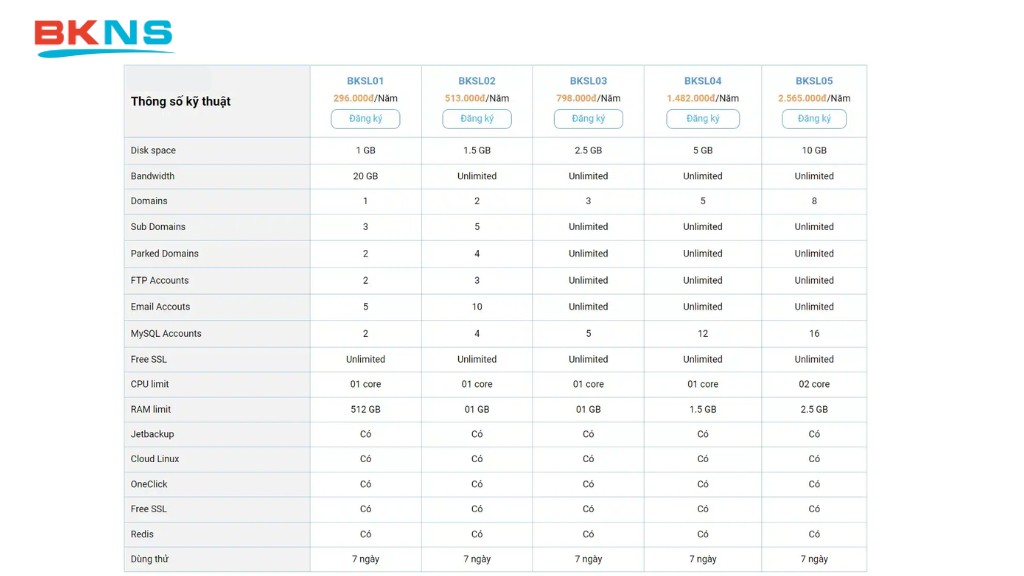
Task: Click the Cloud Linux row label
Action: [x=155, y=459]
